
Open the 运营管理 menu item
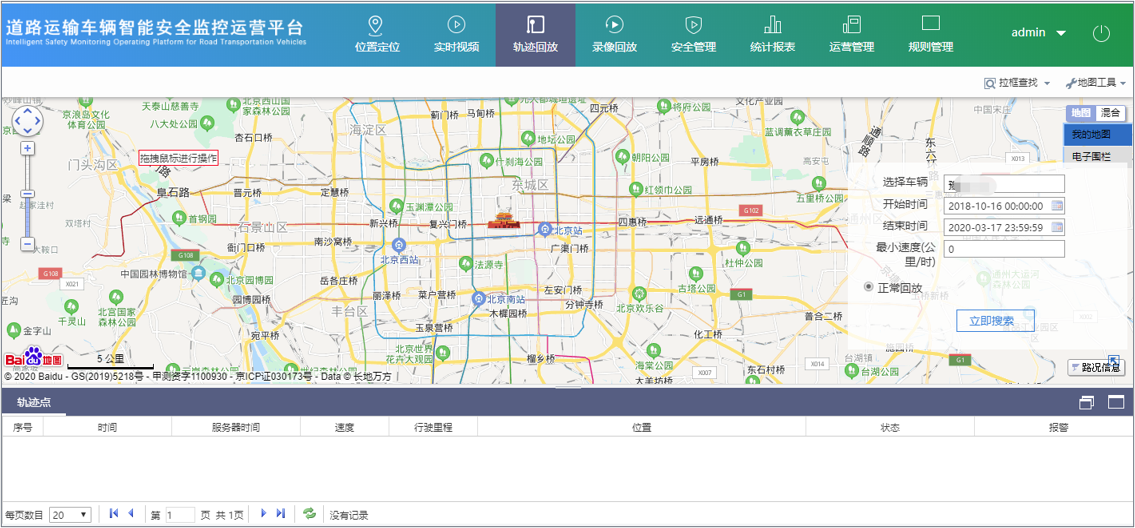[851, 35]
